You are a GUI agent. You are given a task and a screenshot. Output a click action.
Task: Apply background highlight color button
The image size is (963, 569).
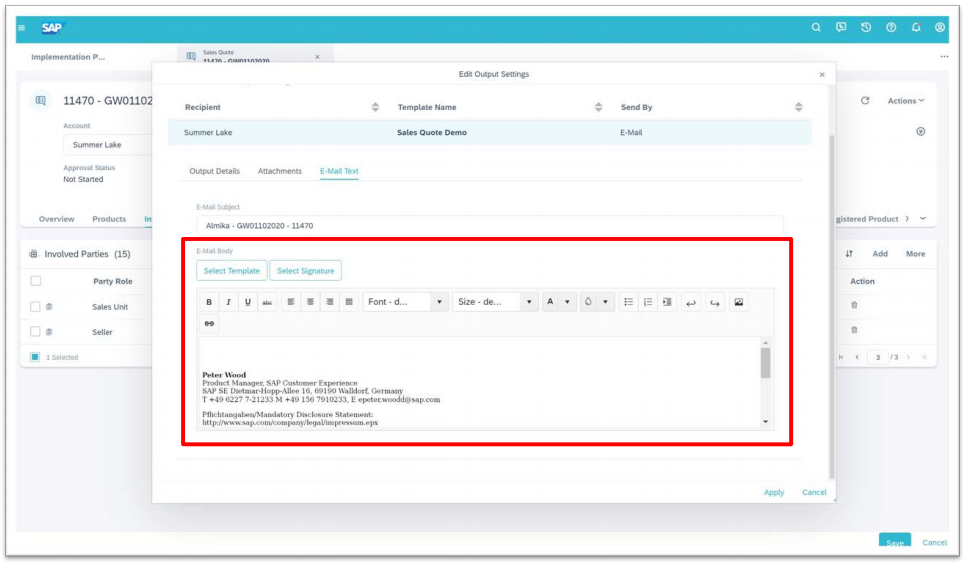click(x=588, y=302)
